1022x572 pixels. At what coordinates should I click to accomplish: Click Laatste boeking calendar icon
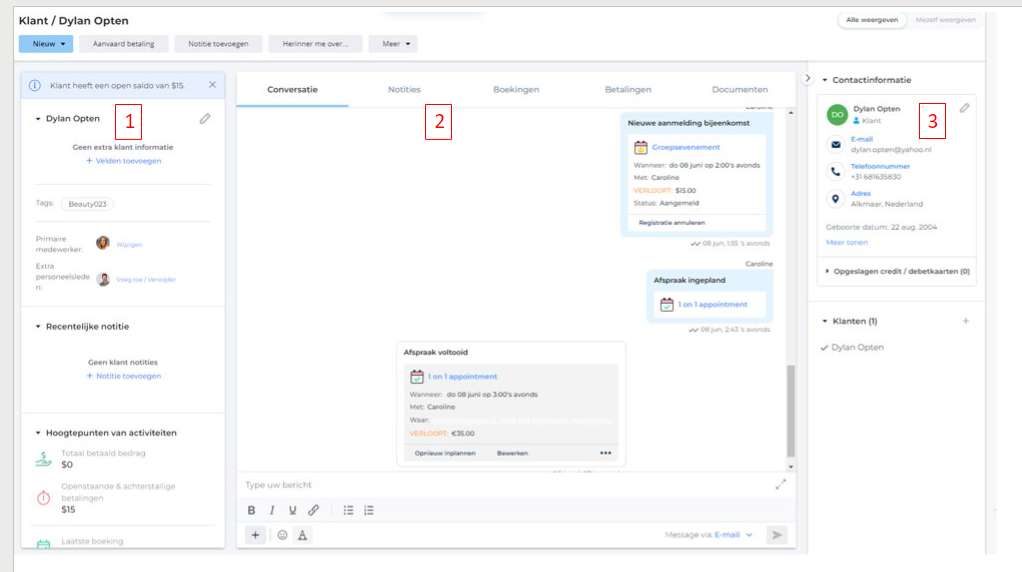tap(44, 544)
